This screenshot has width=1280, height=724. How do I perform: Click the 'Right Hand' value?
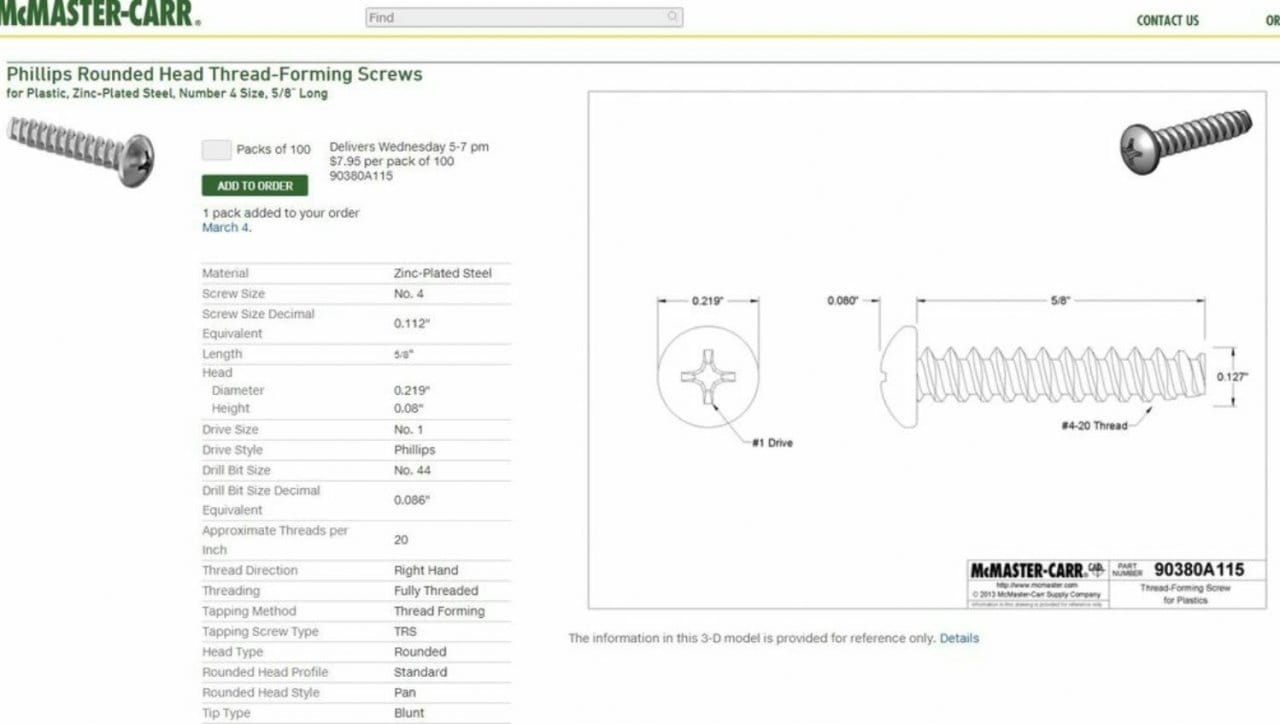coord(426,571)
